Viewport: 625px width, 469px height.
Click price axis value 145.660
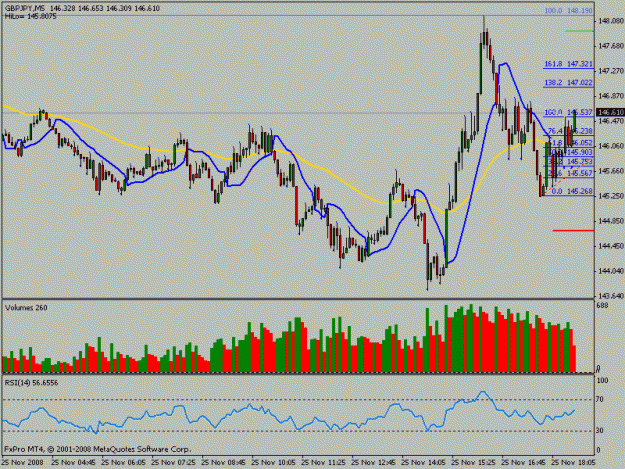pos(611,171)
